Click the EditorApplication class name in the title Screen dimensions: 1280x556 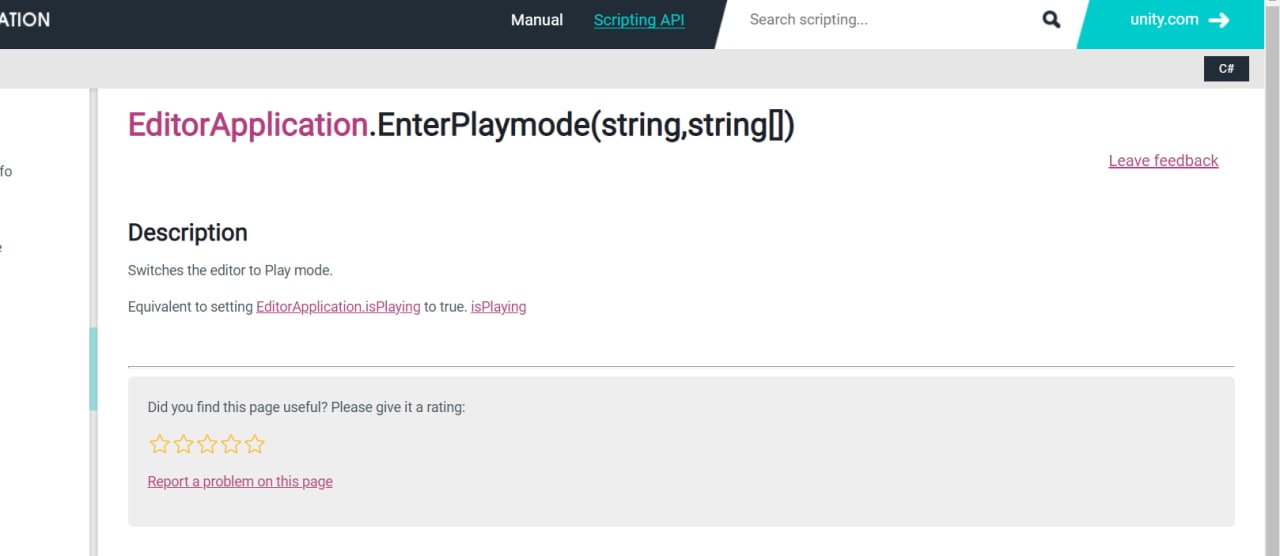[249, 126]
